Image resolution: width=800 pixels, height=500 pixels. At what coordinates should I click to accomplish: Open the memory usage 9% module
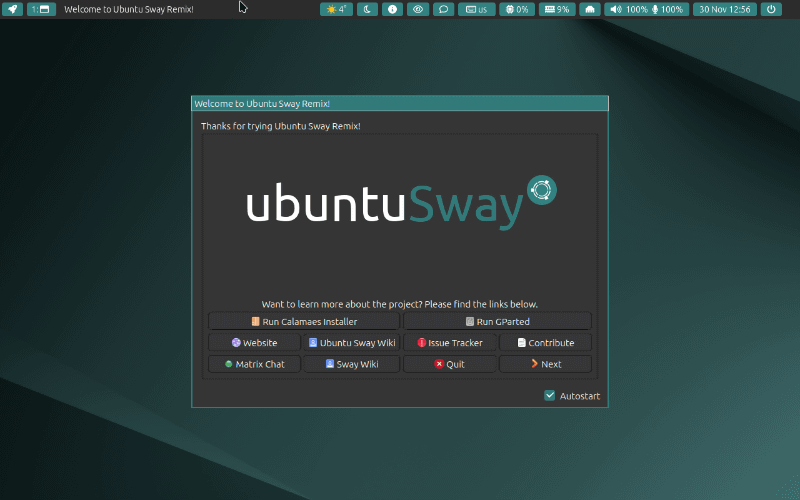point(557,9)
